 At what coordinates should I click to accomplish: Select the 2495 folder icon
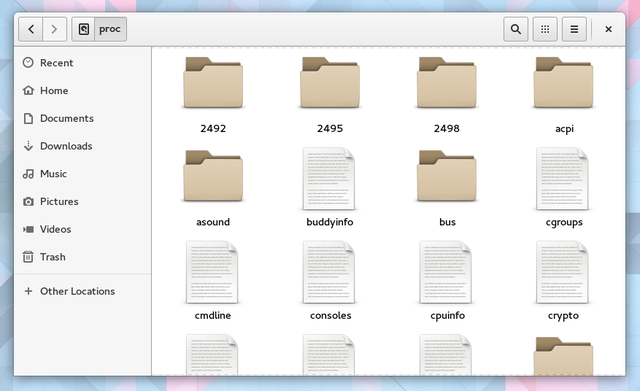(330, 83)
